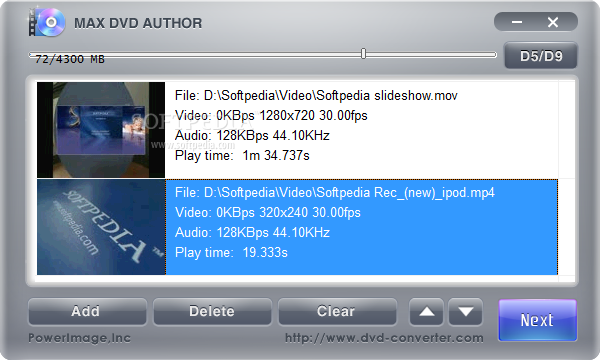600x360 pixels.
Task: Click the Video: 0KBps 320x240 30.00fps line
Action: point(267,212)
